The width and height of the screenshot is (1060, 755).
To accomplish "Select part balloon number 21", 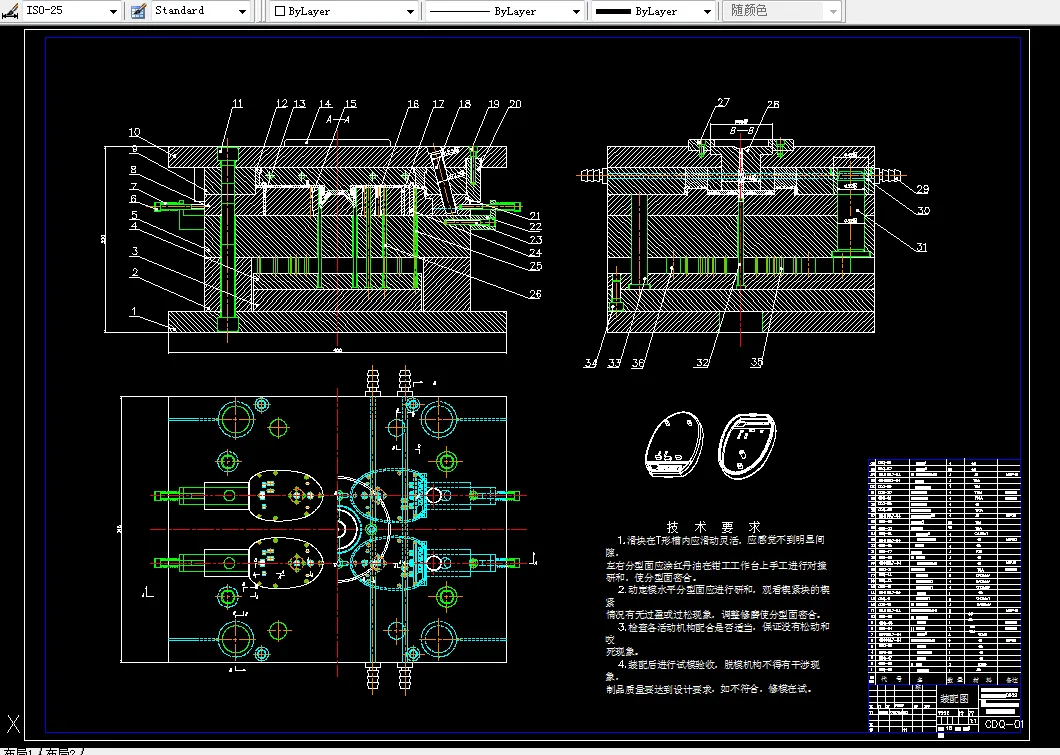I will (x=535, y=216).
